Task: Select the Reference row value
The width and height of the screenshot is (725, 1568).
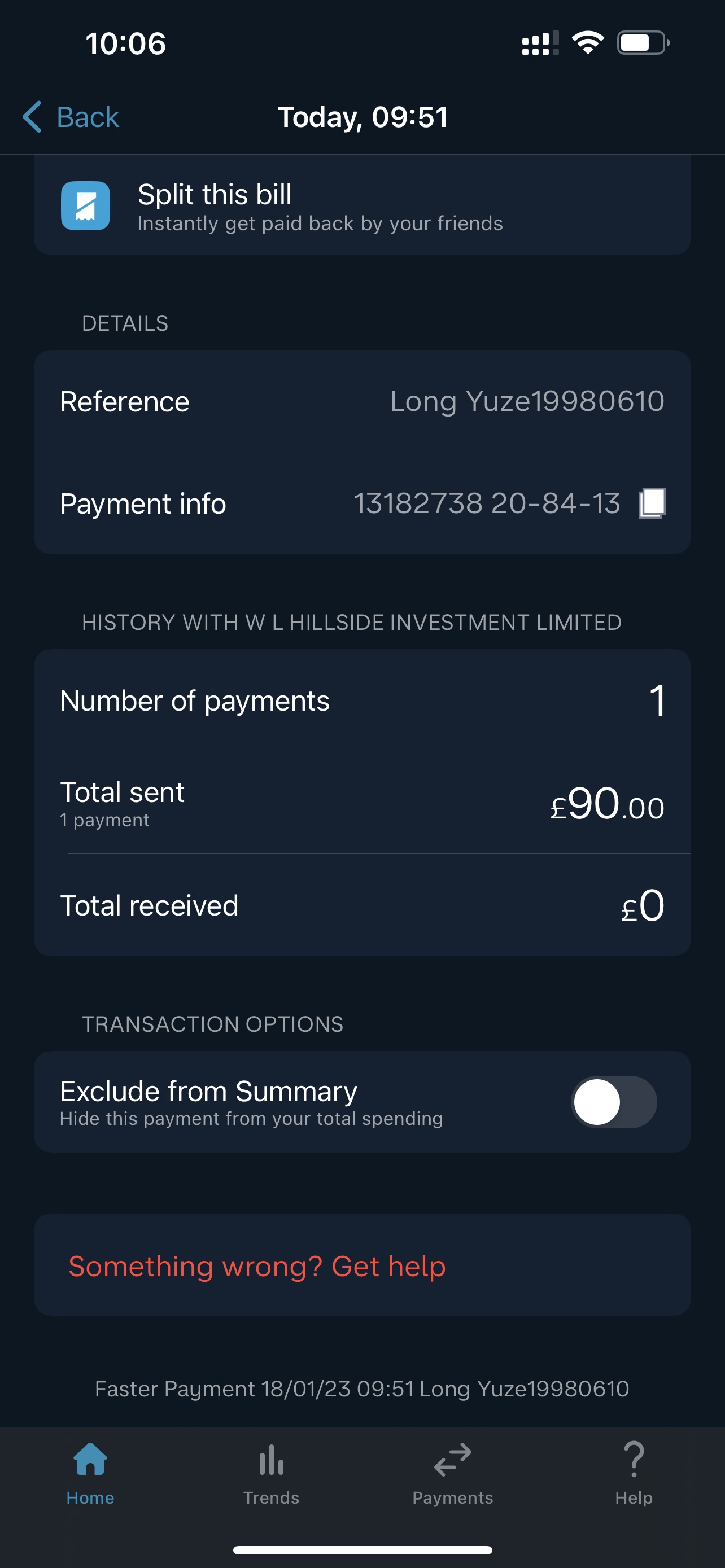Action: [527, 401]
